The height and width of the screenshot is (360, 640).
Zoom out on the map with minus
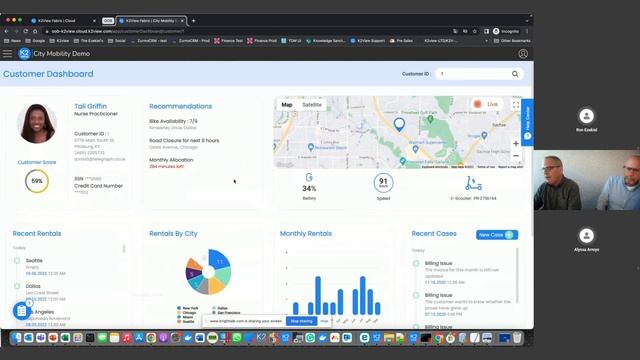tap(516, 156)
